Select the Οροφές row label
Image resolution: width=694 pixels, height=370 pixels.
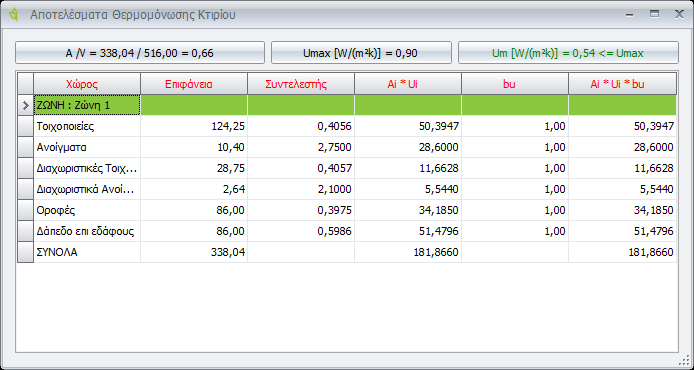point(87,210)
